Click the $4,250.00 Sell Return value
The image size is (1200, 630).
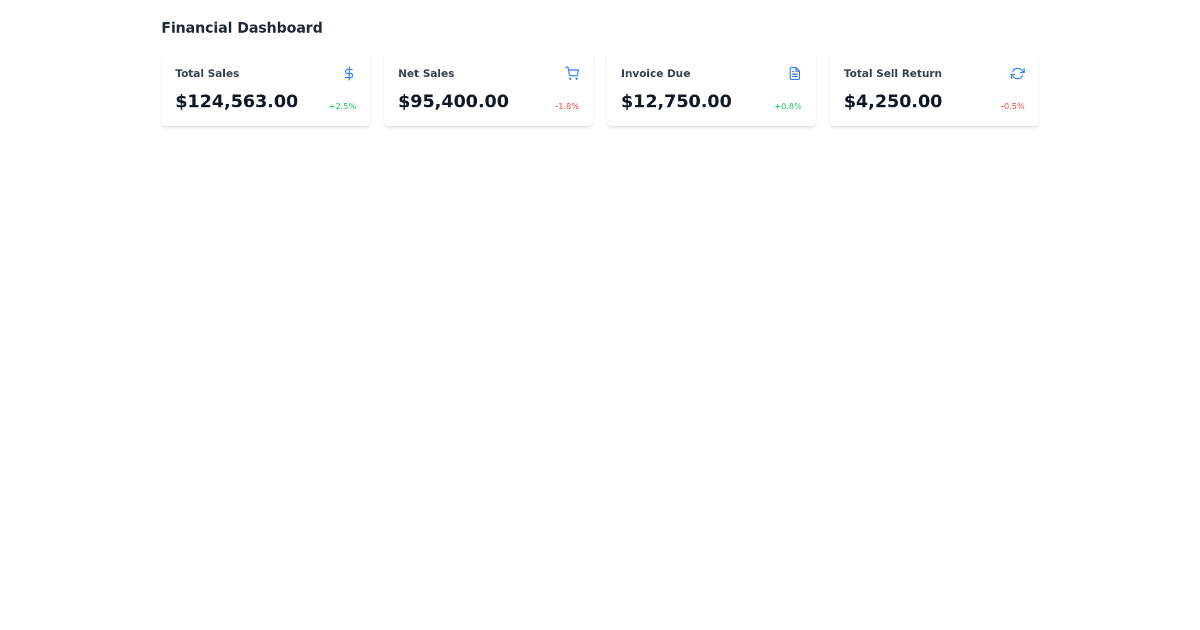[x=893, y=101]
